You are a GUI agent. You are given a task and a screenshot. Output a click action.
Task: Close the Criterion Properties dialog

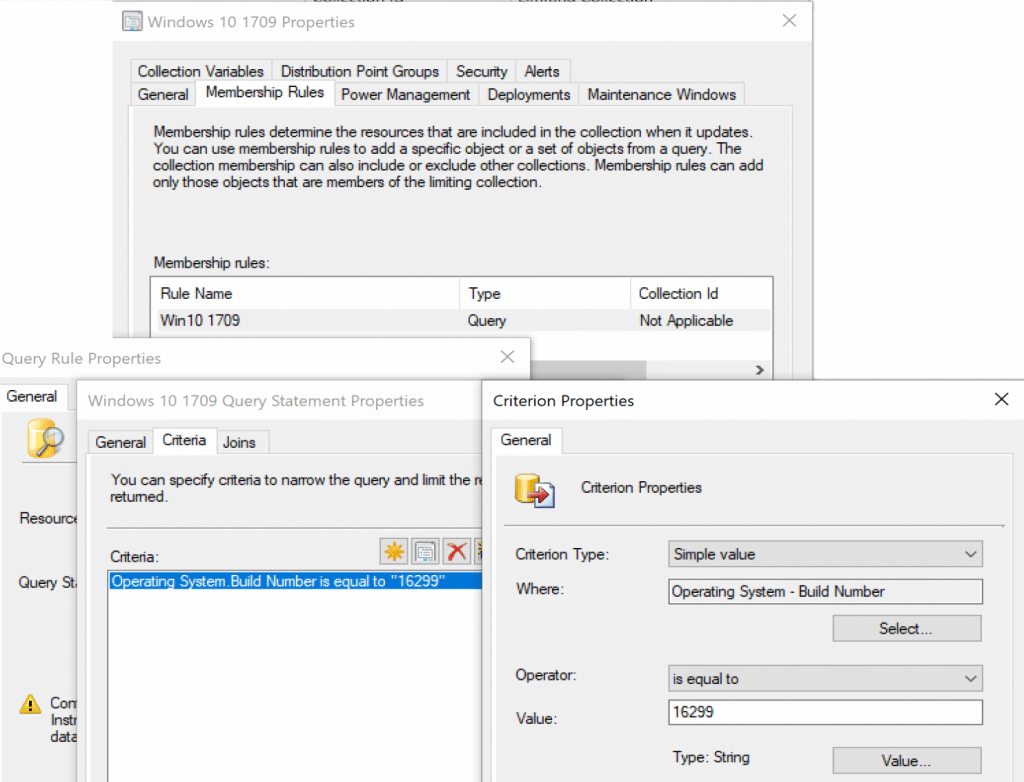(1001, 400)
